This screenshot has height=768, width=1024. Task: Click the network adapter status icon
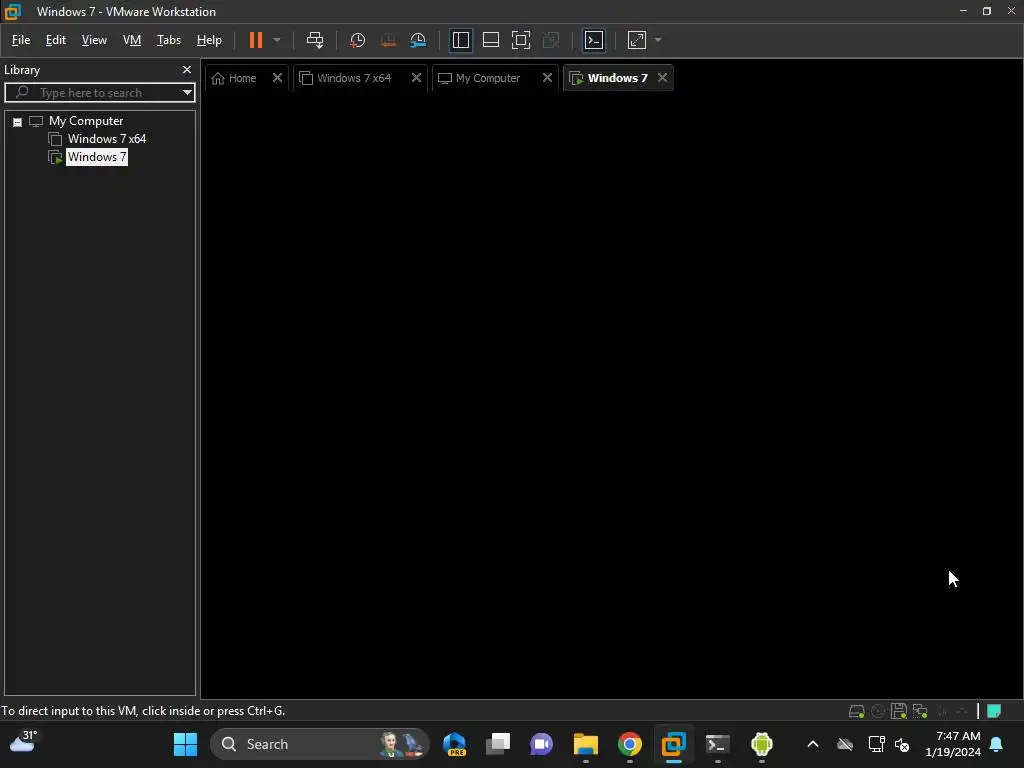(920, 711)
